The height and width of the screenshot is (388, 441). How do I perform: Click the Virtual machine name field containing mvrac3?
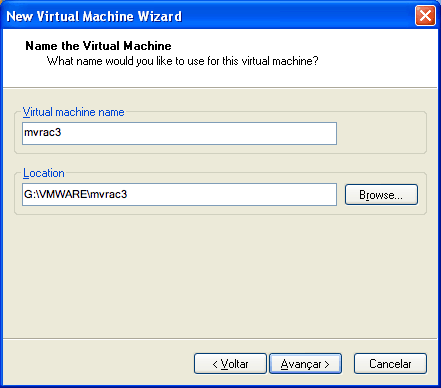click(179, 133)
